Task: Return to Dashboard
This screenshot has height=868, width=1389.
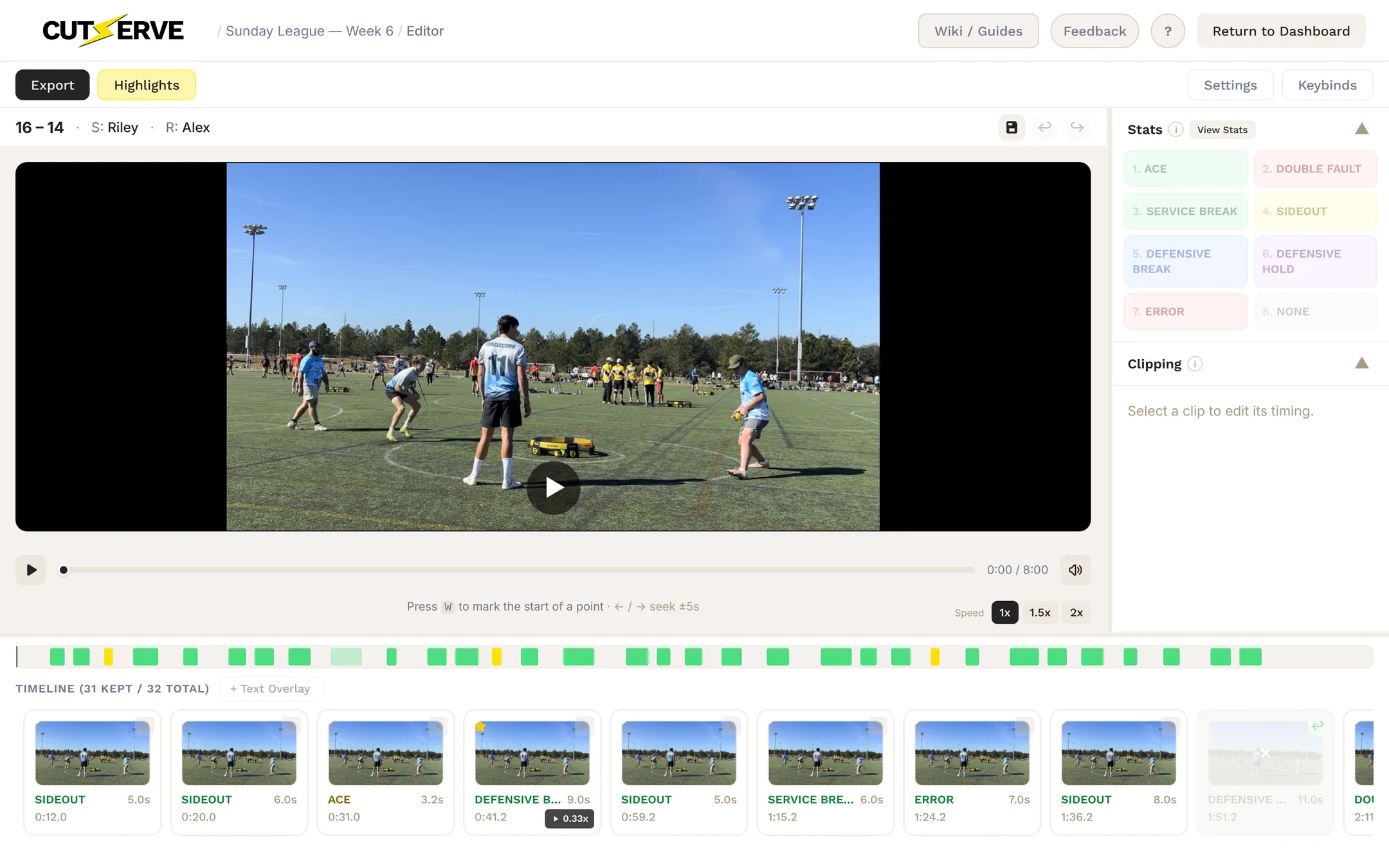Action: pos(1281,31)
